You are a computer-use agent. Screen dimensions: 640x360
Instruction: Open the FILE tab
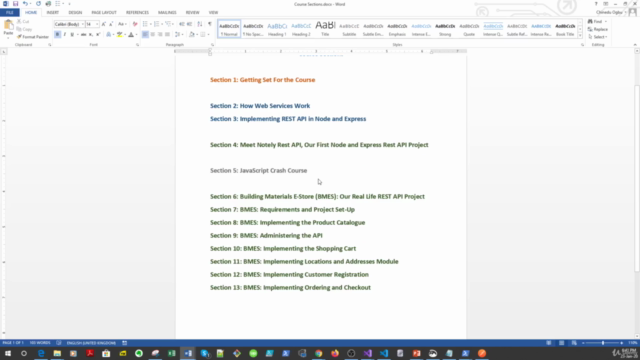point(10,13)
